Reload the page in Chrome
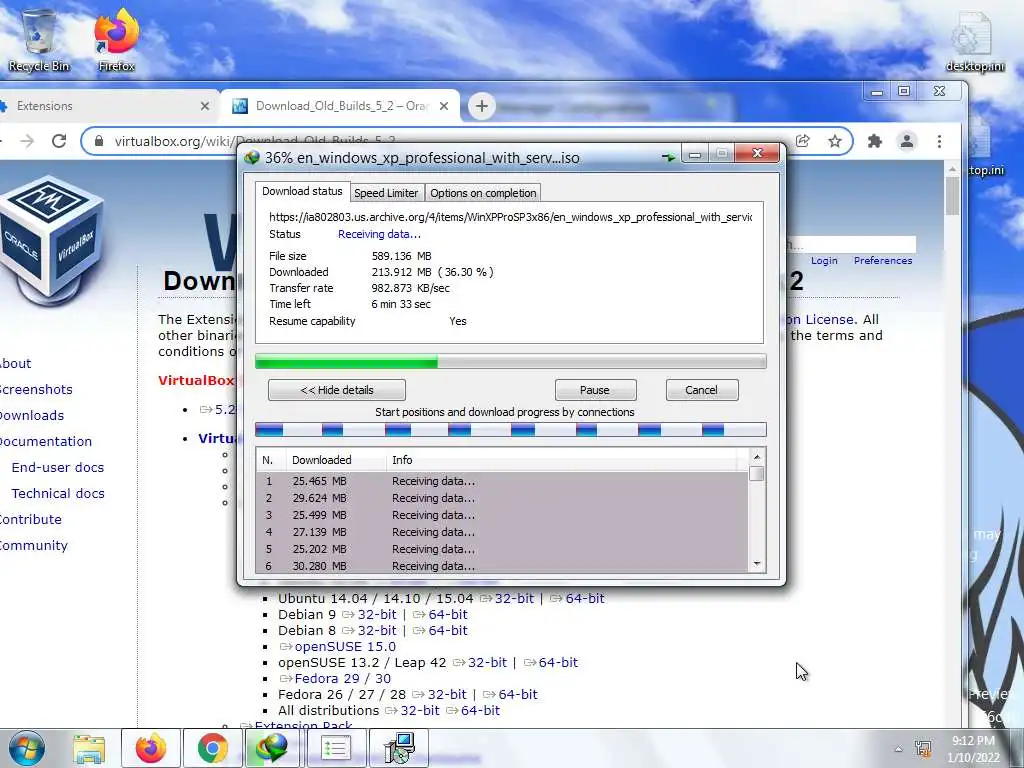 pos(59,141)
